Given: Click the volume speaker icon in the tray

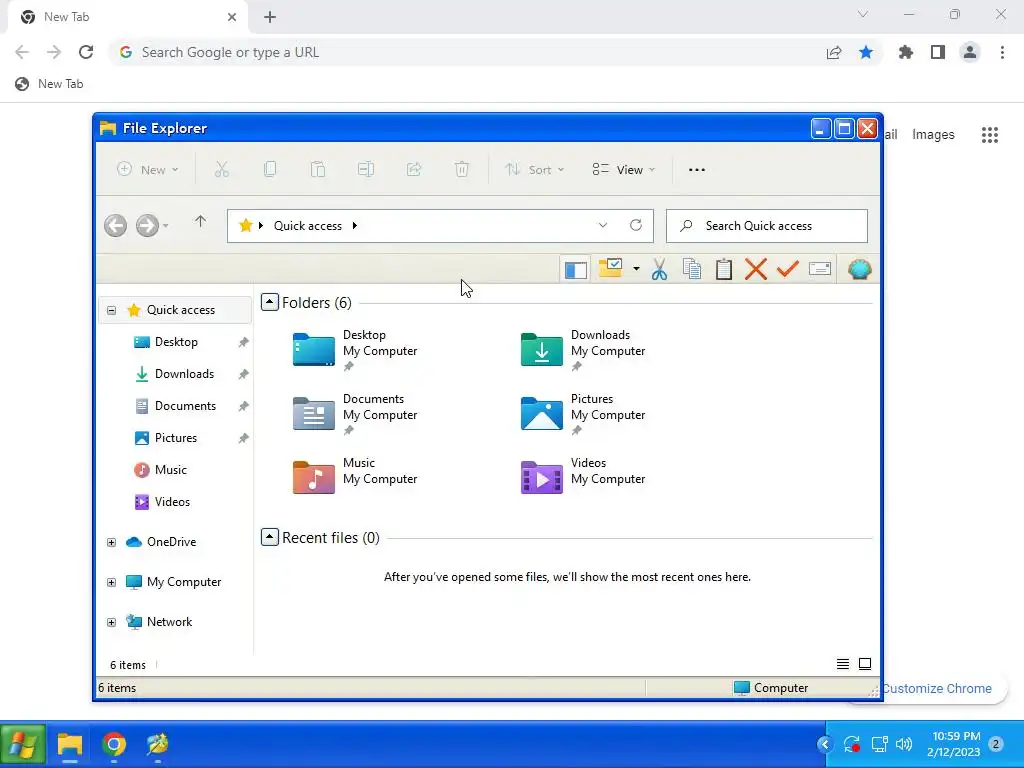Looking at the screenshot, I should (904, 744).
